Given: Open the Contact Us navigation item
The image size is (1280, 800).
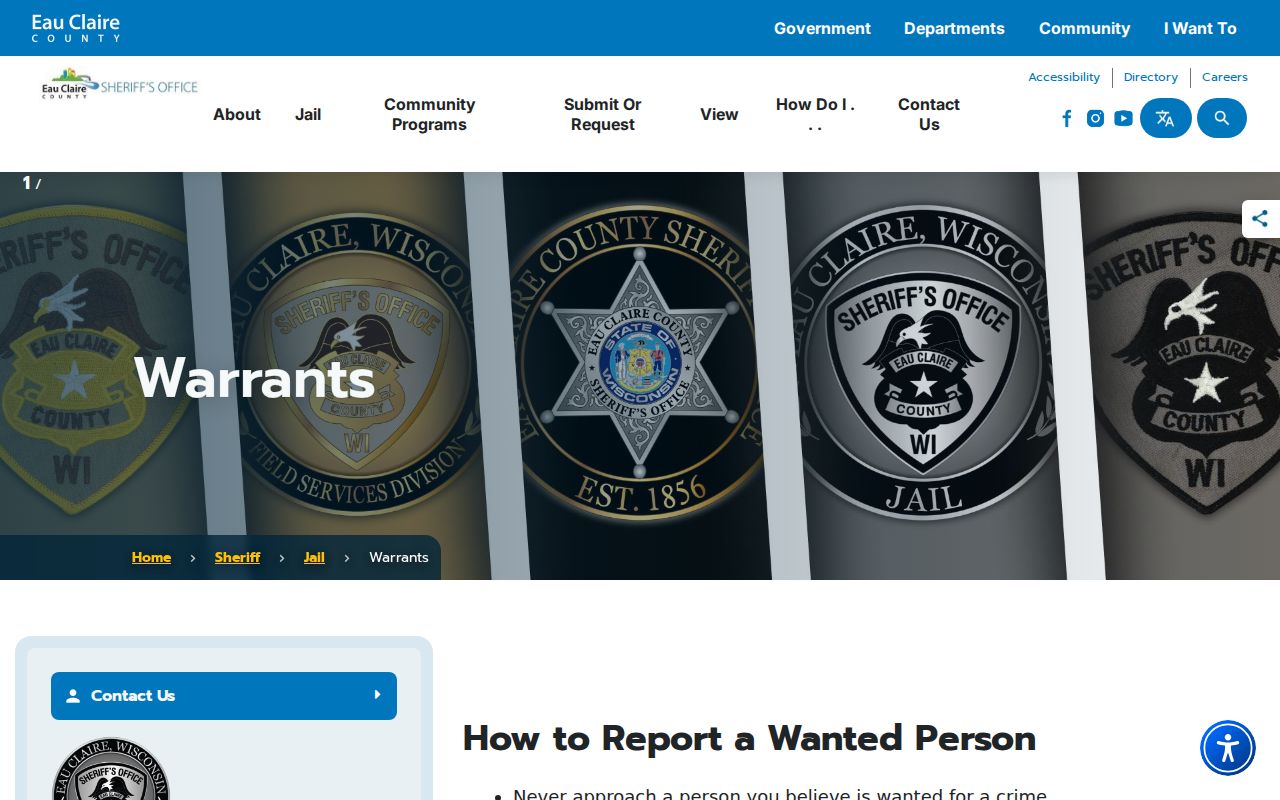Looking at the screenshot, I should click(929, 114).
